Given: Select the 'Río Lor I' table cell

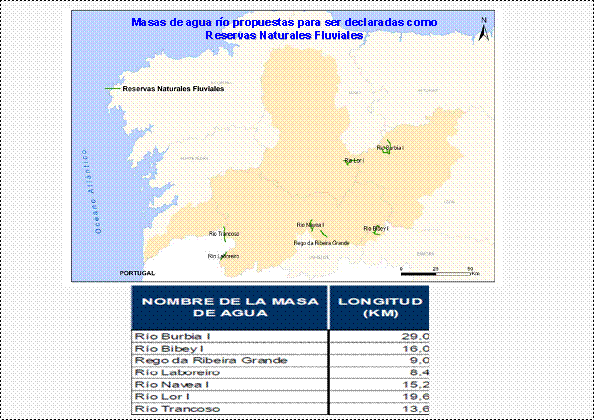Looking at the screenshot, I should click(x=230, y=397).
